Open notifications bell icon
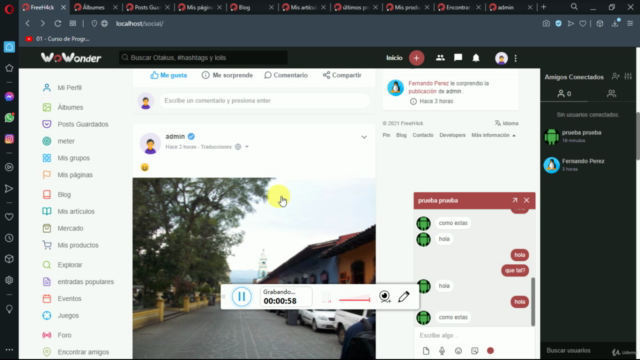 (x=476, y=58)
